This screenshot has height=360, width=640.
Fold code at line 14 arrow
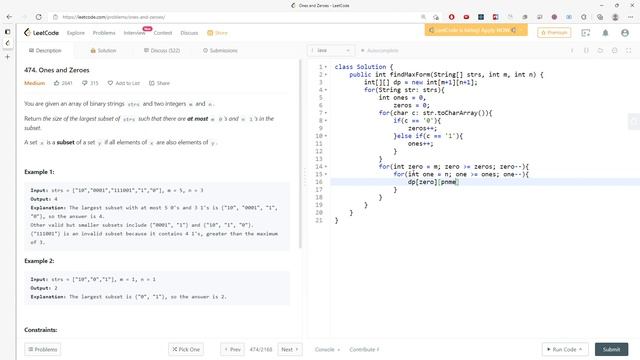[326, 167]
